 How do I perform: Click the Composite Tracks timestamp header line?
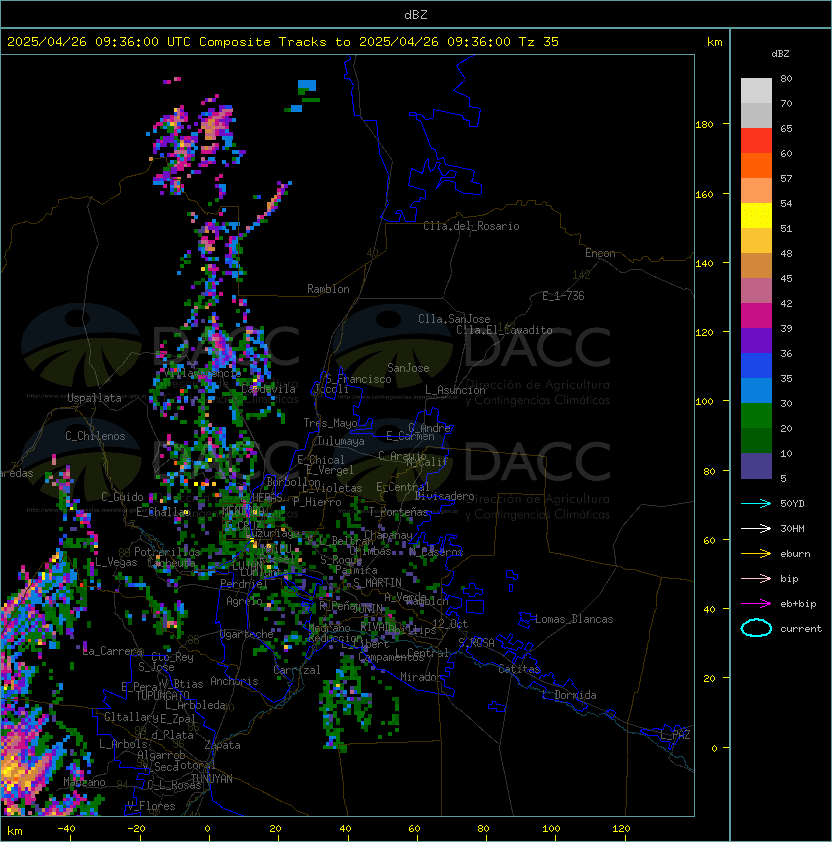pos(283,42)
